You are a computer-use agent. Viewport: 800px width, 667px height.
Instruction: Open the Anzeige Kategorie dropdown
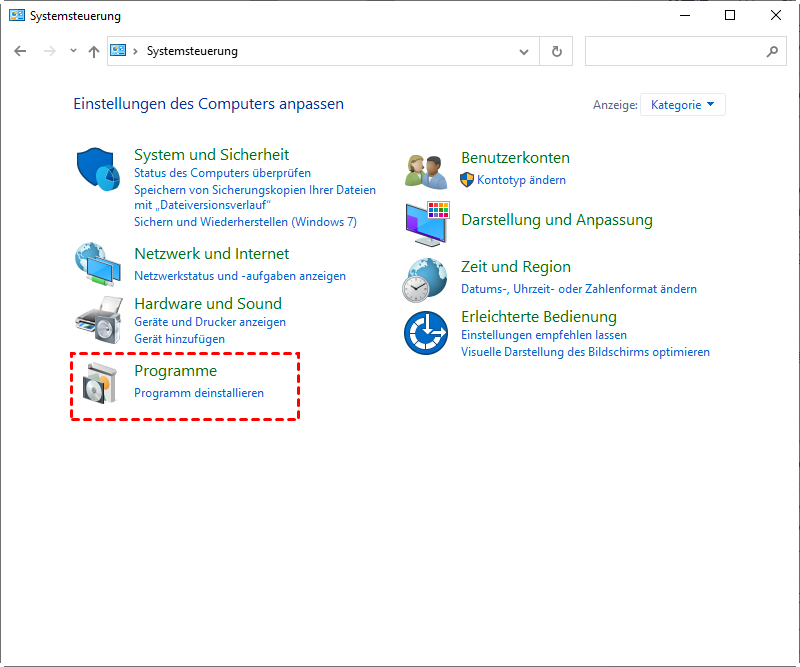(684, 104)
